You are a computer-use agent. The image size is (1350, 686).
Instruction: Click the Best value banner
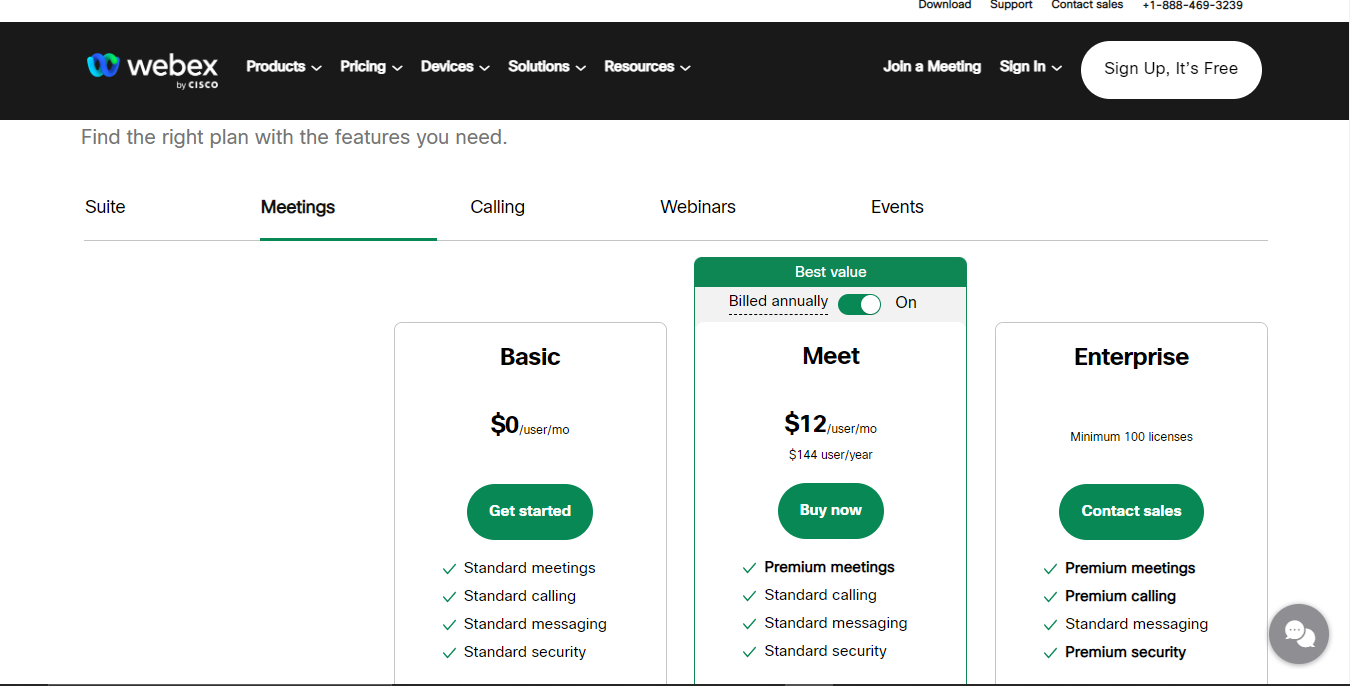pyautogui.click(x=830, y=272)
